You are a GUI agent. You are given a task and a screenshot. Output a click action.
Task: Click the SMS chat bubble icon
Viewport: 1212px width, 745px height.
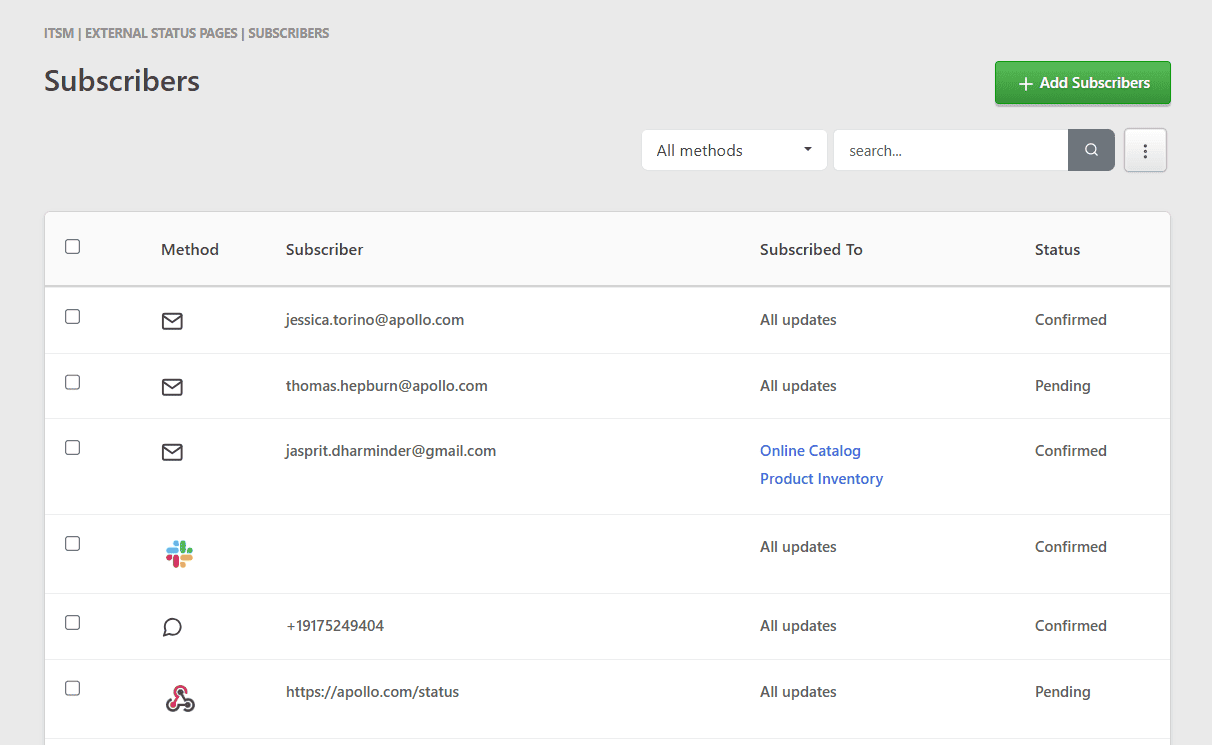[172, 627]
